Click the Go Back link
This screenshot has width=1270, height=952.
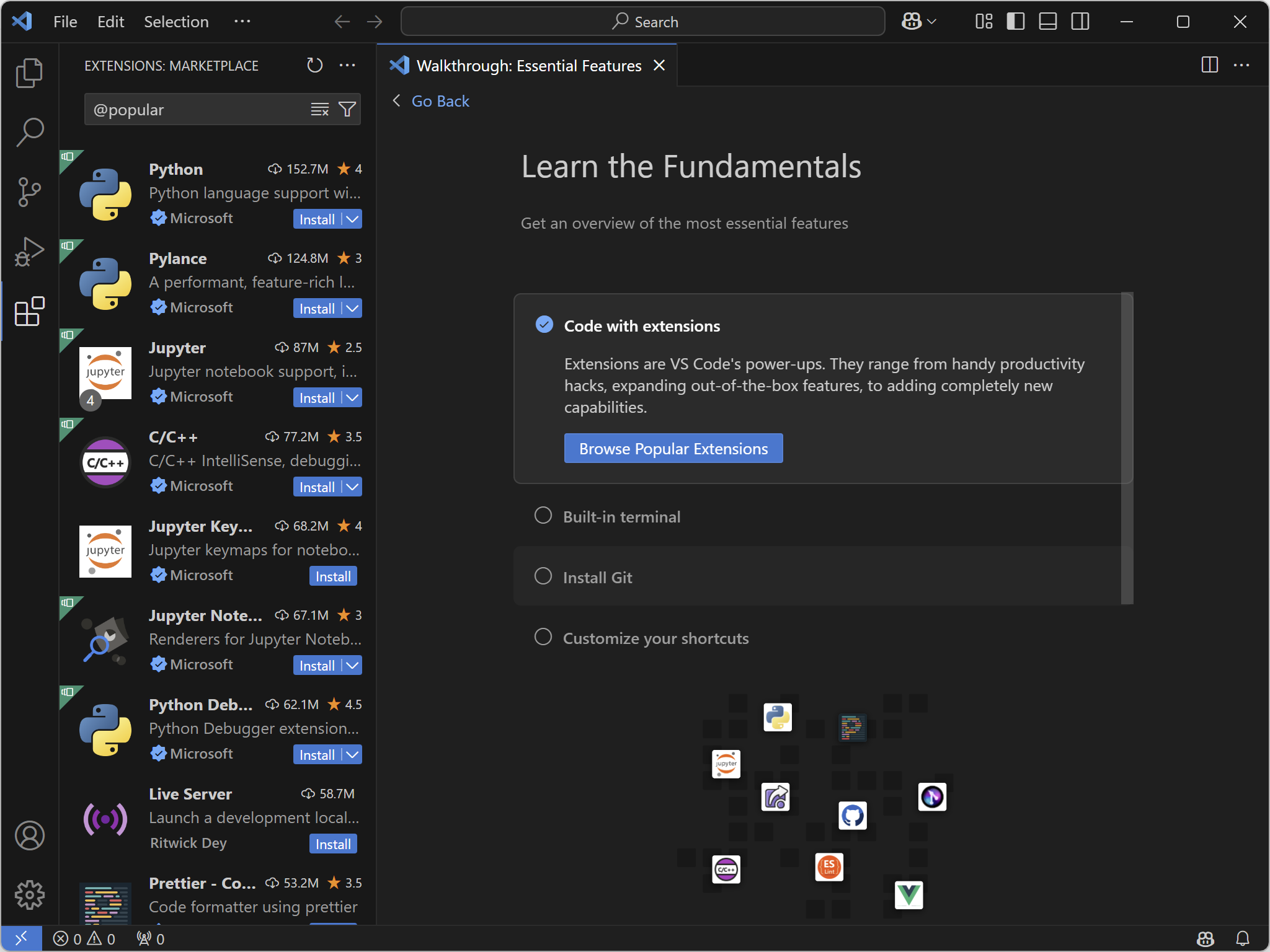click(440, 101)
